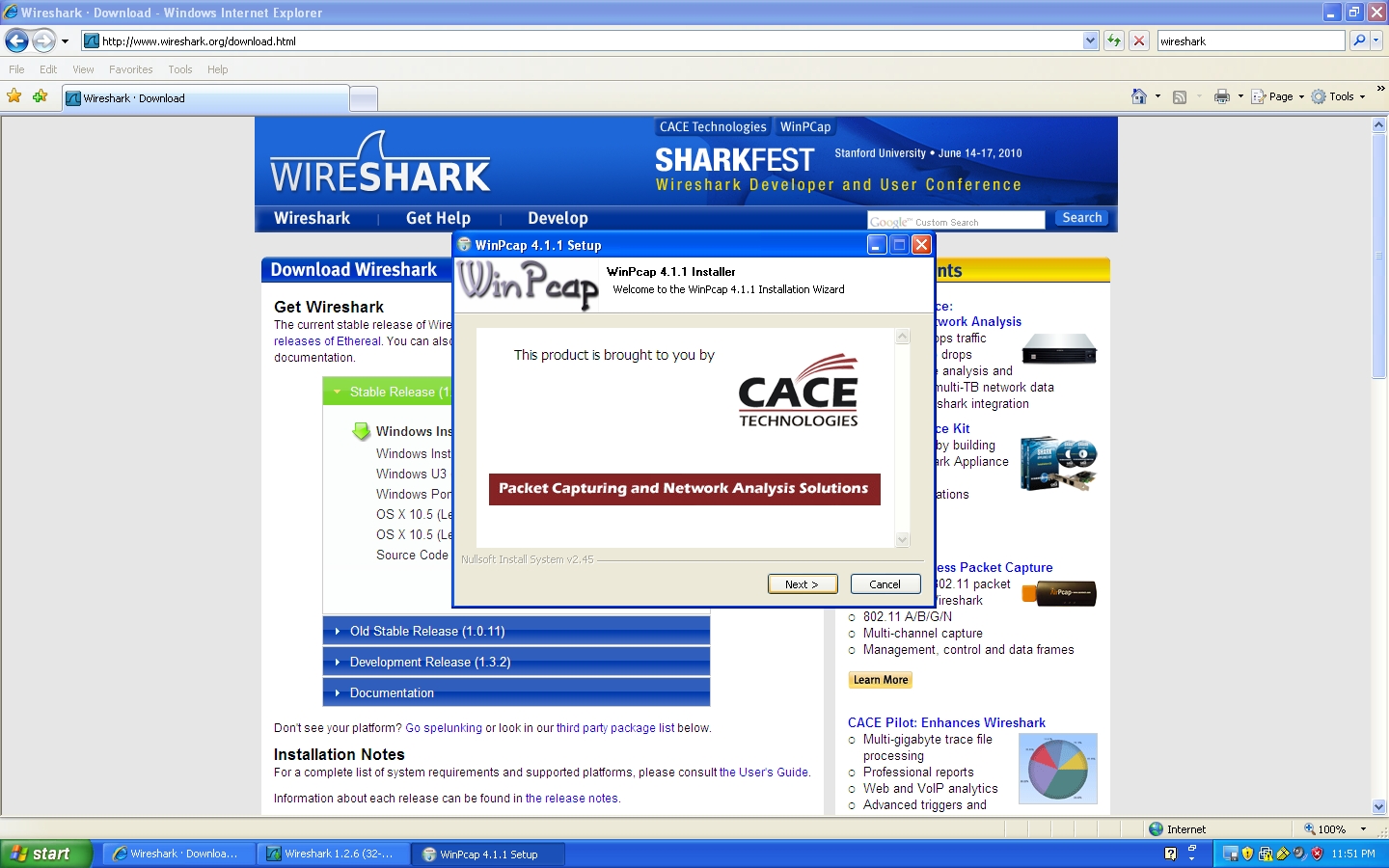Screen dimensions: 1389x868
Task: Open the Tools gear menu in command bar
Action: click(1338, 96)
